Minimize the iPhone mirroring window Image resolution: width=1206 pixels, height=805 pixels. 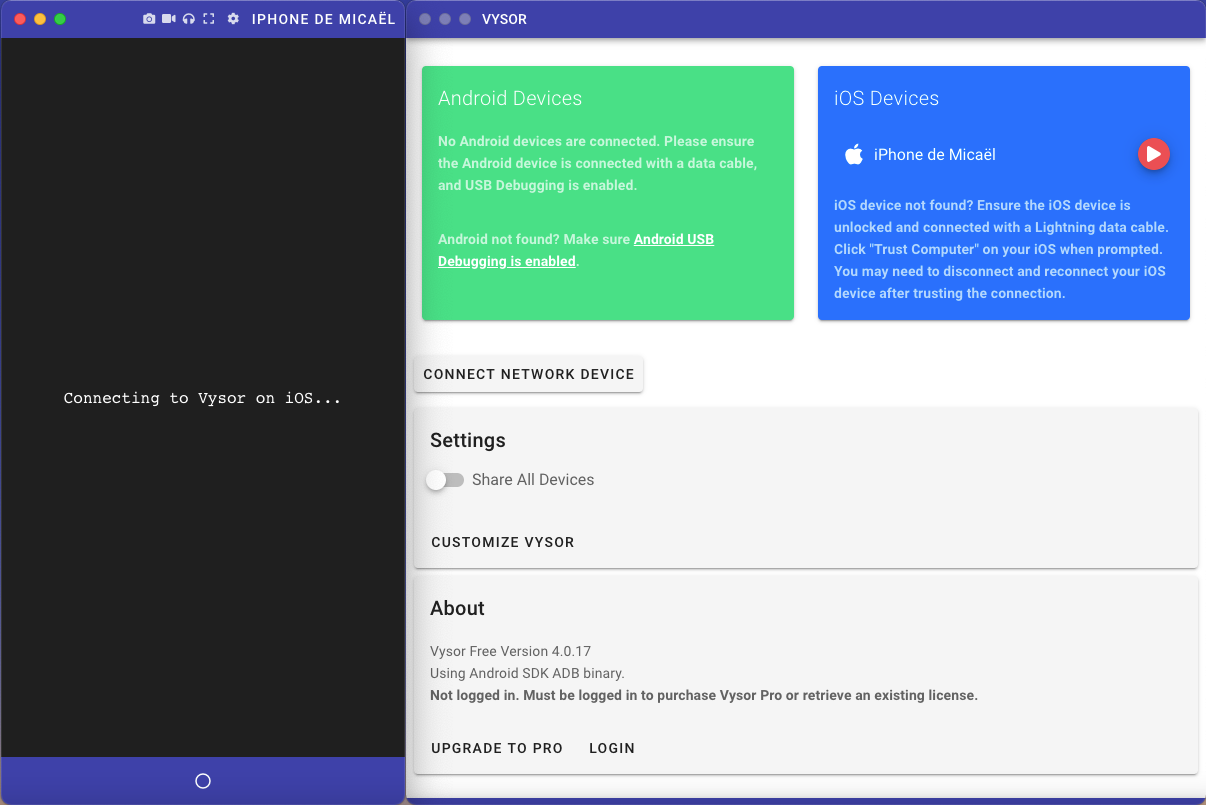(x=40, y=19)
